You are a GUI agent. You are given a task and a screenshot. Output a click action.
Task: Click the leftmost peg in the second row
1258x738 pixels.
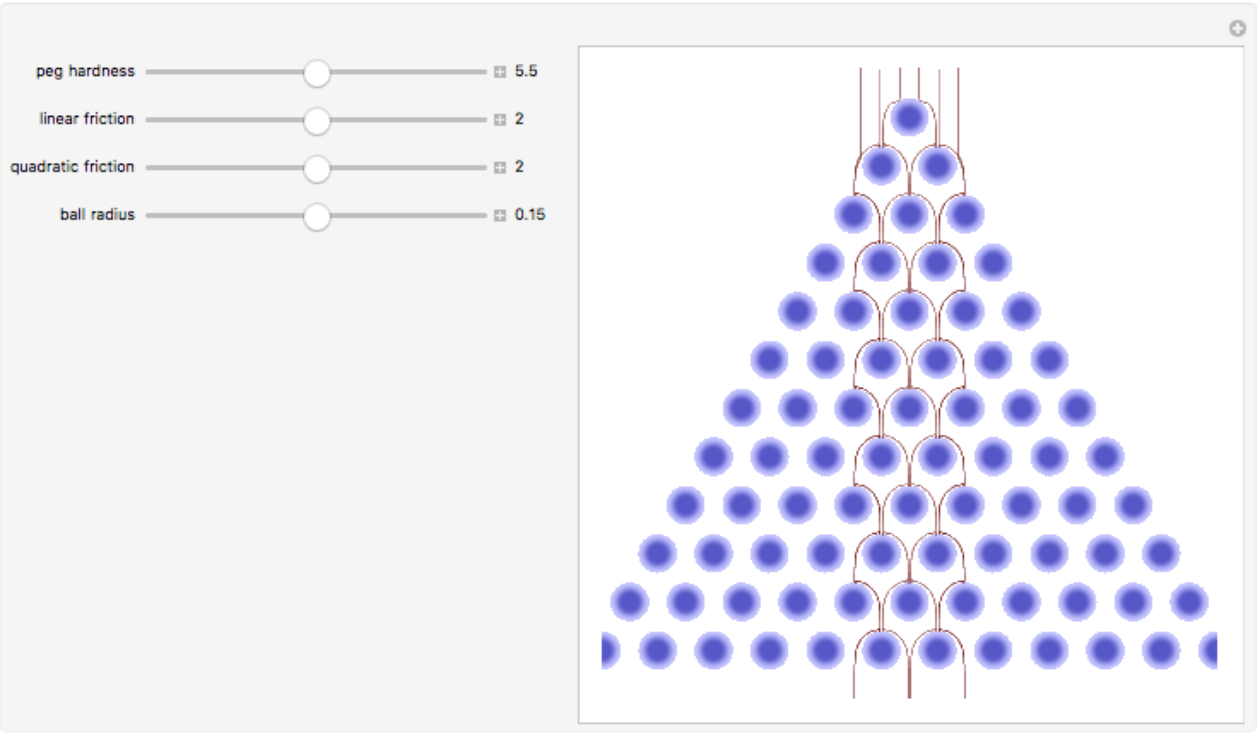[881, 166]
